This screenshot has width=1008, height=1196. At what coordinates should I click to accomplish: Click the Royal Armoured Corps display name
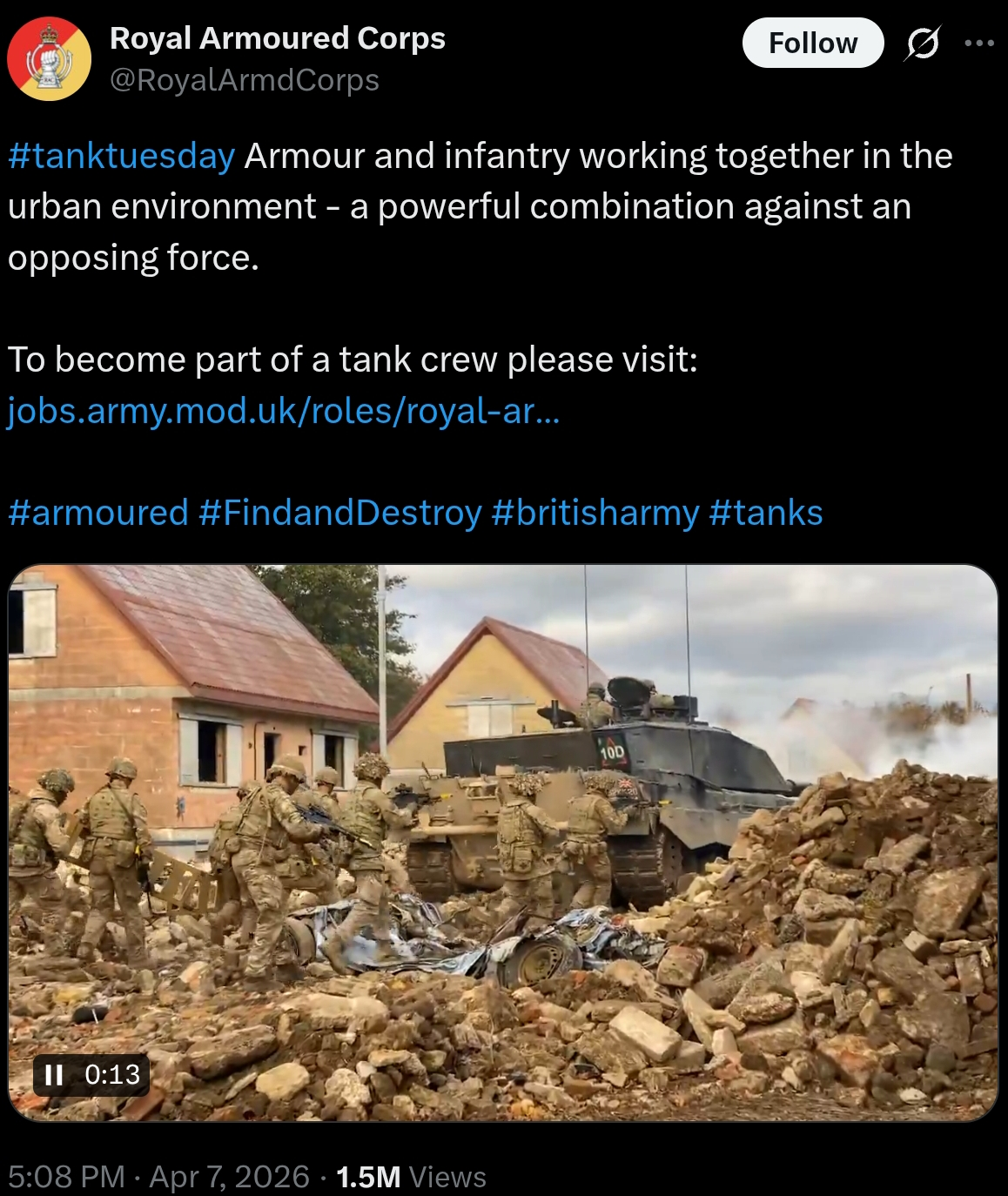[x=278, y=38]
